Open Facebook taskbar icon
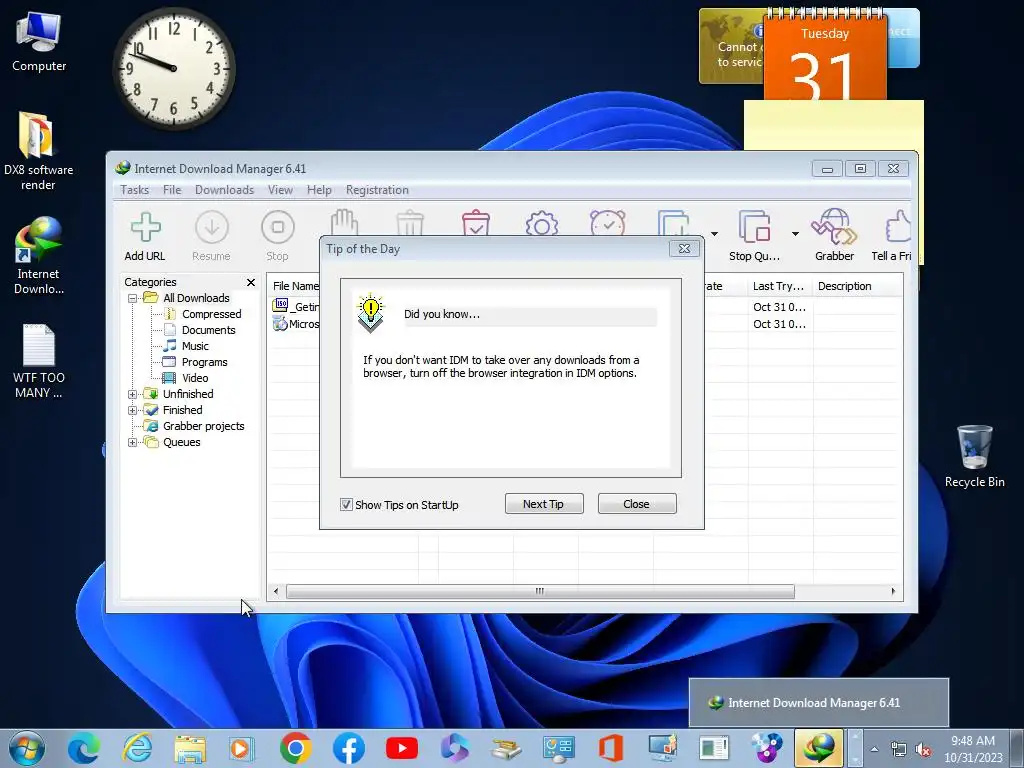Screen dimensions: 1024x768 point(349,748)
